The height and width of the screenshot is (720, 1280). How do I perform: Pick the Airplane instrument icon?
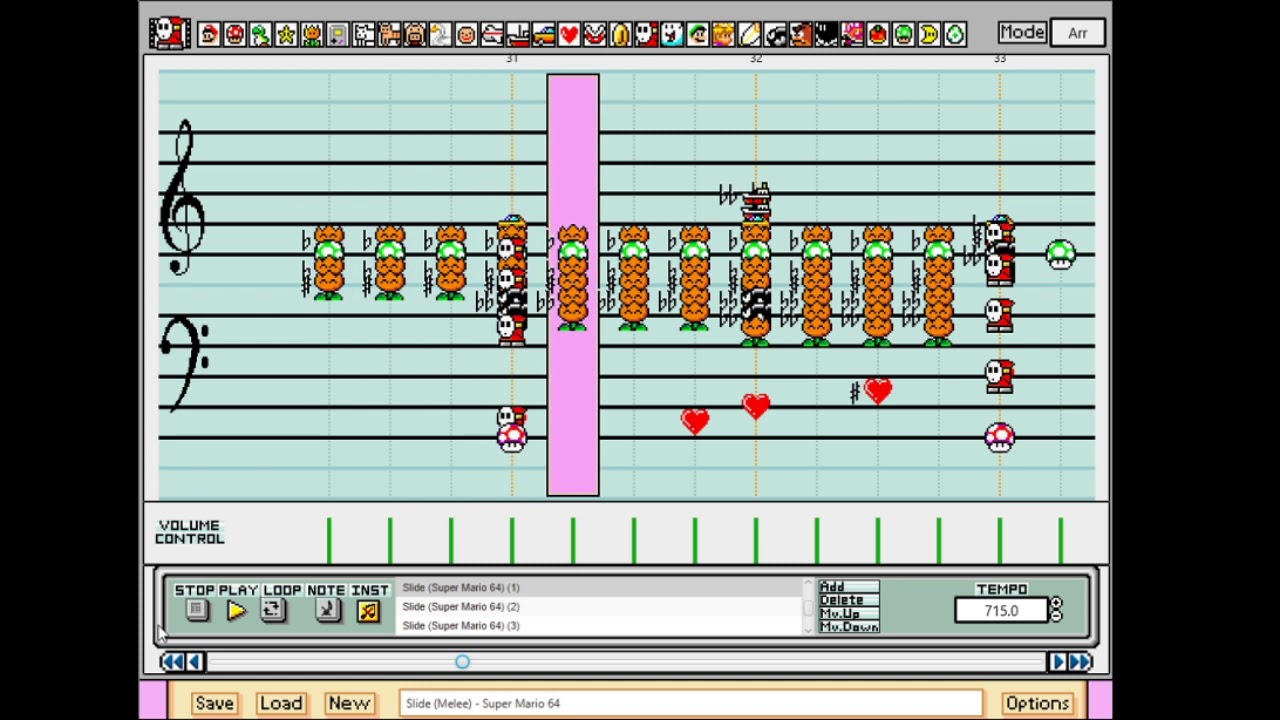(492, 34)
